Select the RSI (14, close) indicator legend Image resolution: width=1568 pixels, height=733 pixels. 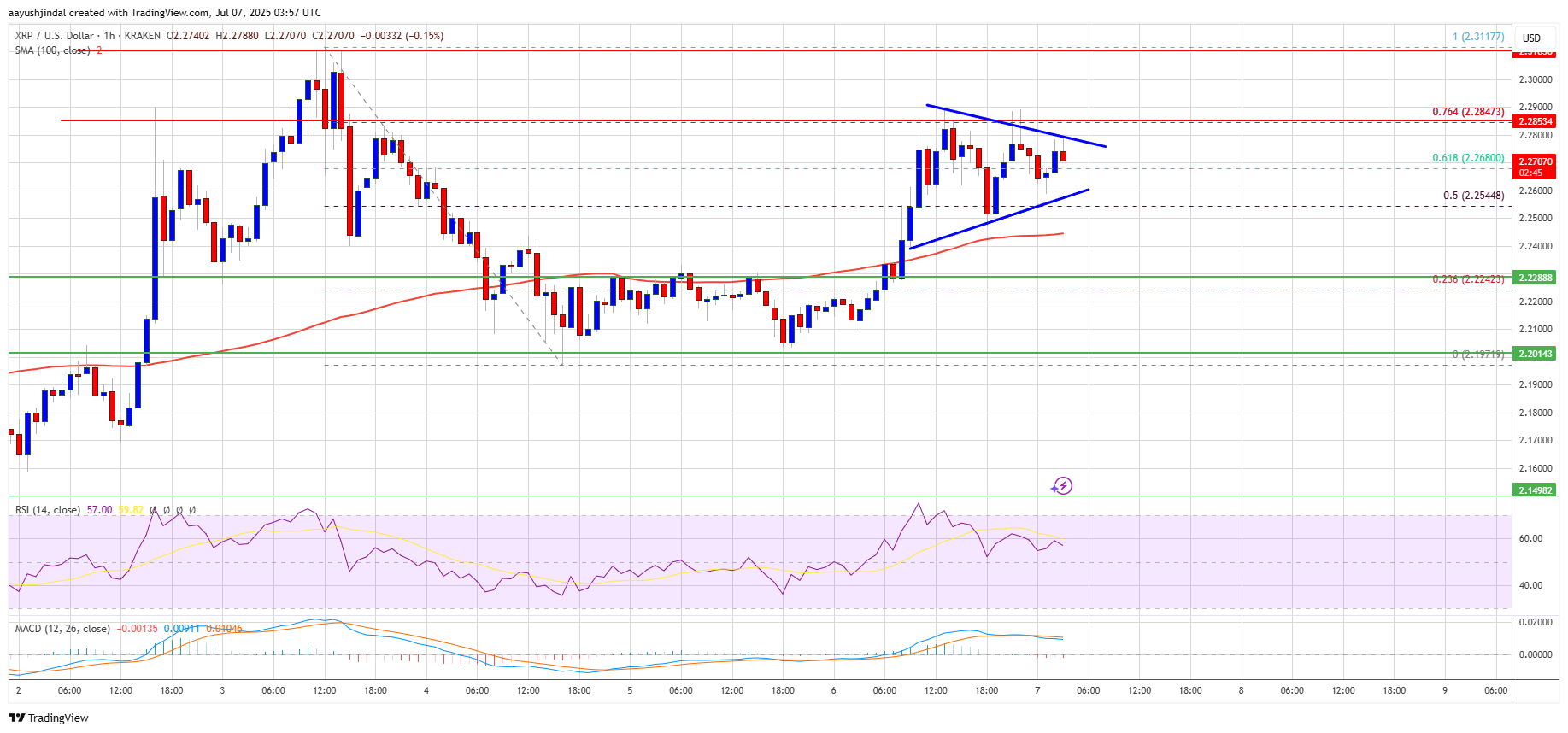(48, 510)
